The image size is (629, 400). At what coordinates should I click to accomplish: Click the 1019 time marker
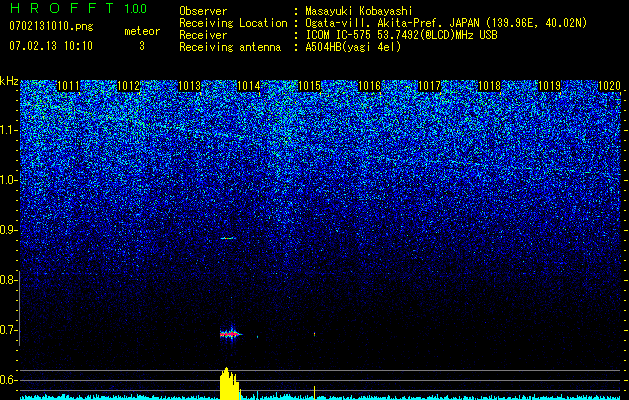(x=549, y=86)
